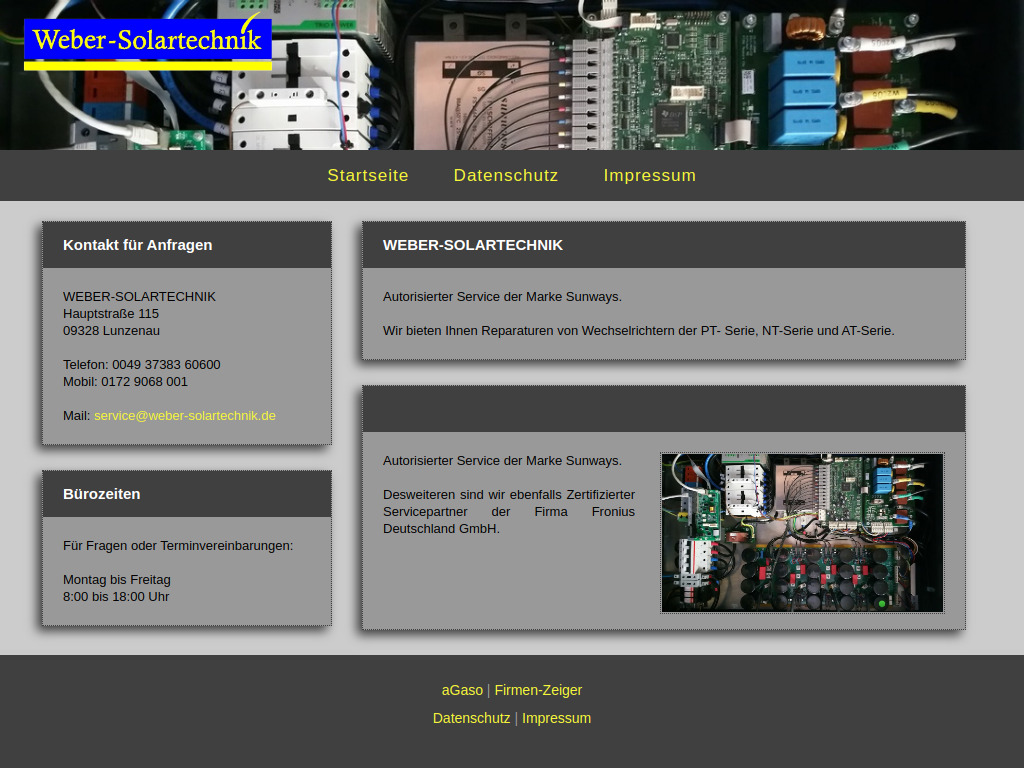Click the service@weber-solartechnik.de email link
The image size is (1024, 768).
pyautogui.click(x=184, y=415)
